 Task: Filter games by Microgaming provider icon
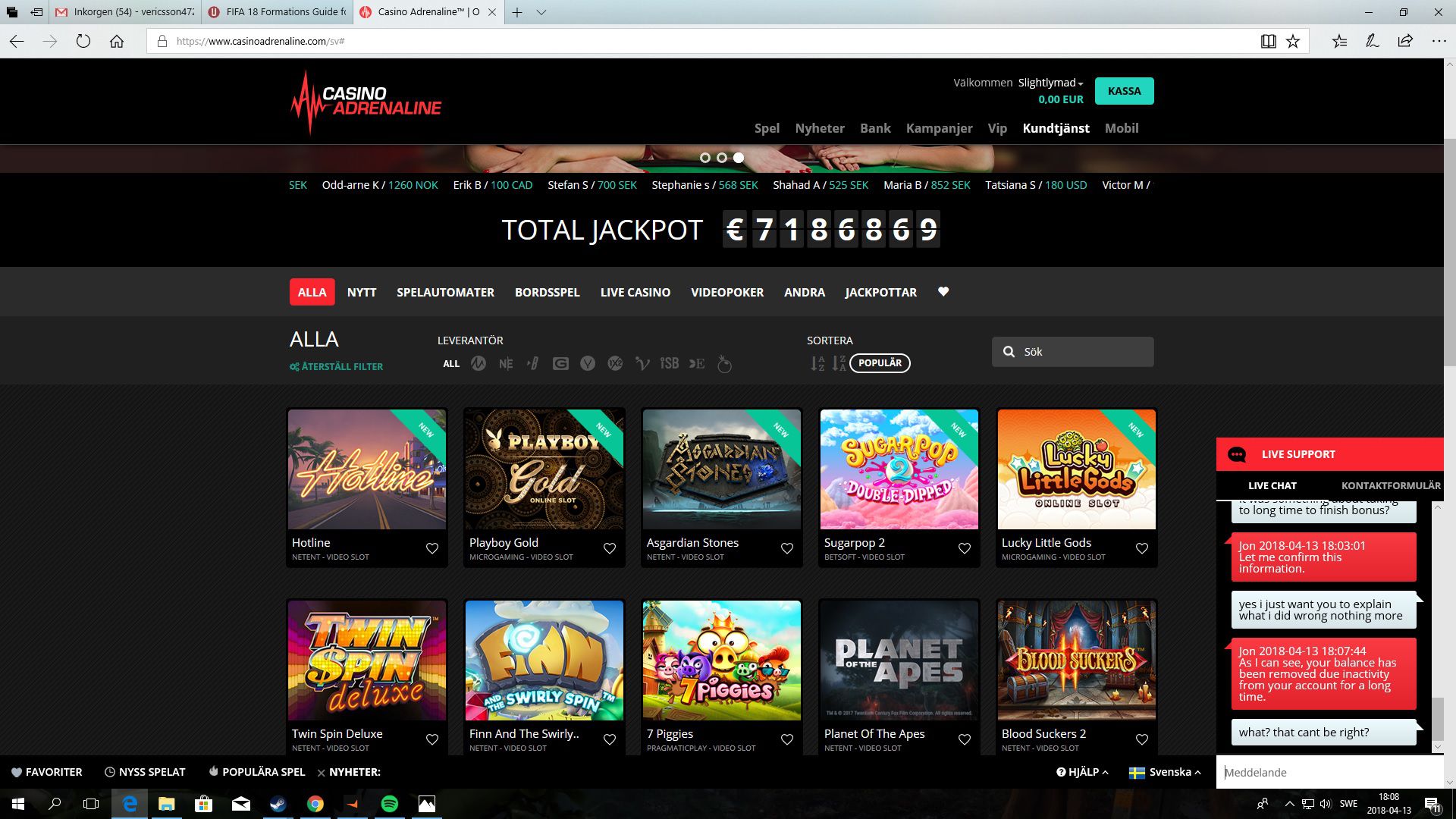pyautogui.click(x=478, y=364)
